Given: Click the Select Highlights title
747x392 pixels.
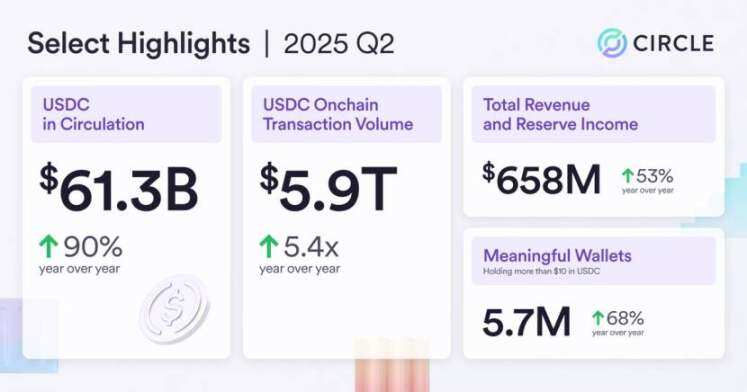Looking at the screenshot, I should point(139,44).
